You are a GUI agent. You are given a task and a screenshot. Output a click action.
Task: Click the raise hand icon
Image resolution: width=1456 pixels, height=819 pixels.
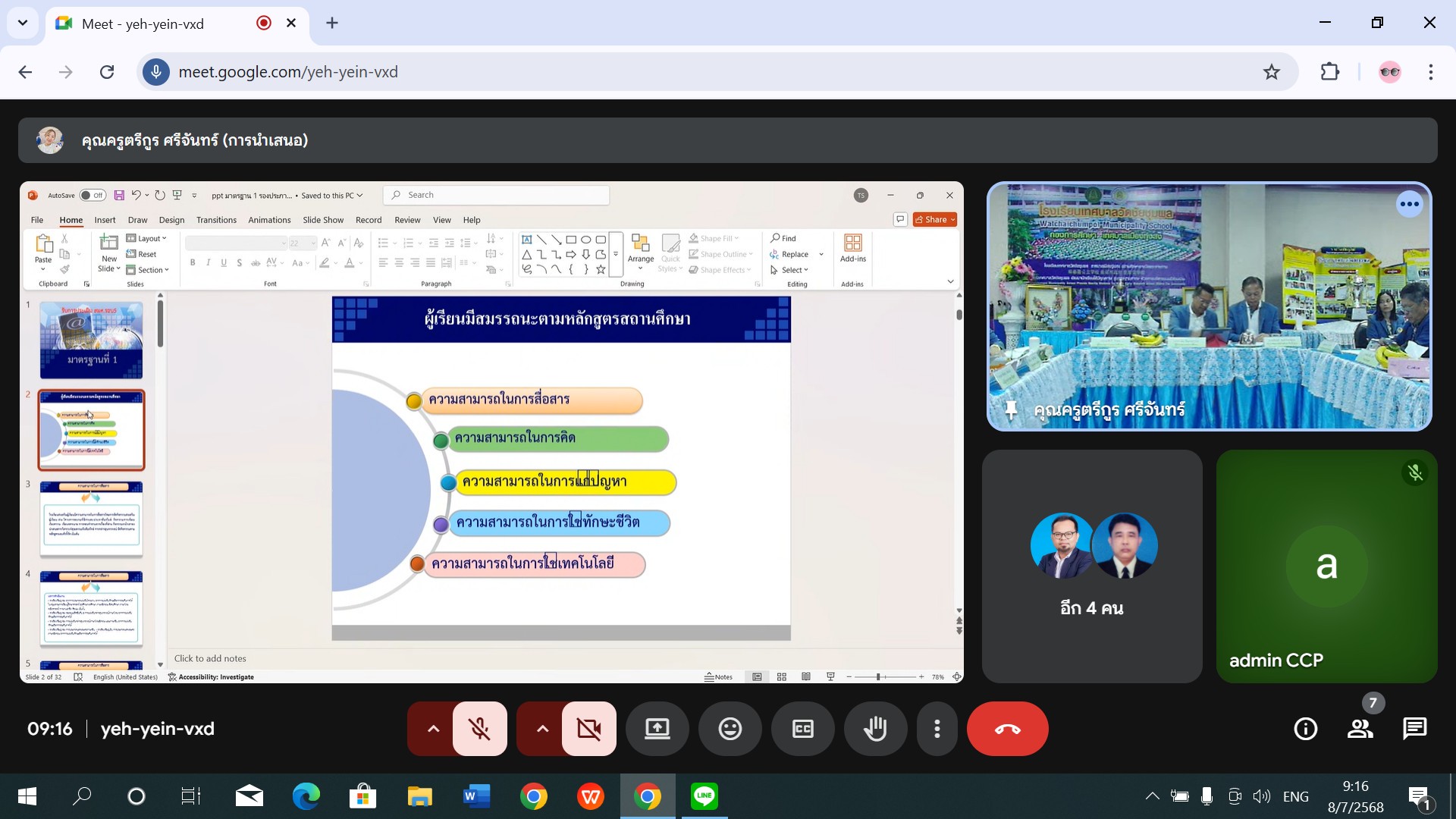(875, 729)
